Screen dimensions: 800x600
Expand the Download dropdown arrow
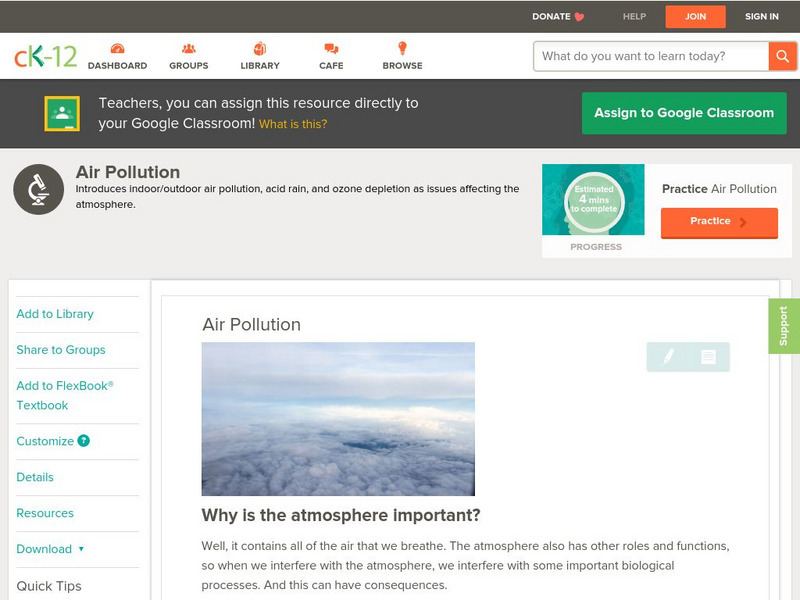click(x=81, y=549)
